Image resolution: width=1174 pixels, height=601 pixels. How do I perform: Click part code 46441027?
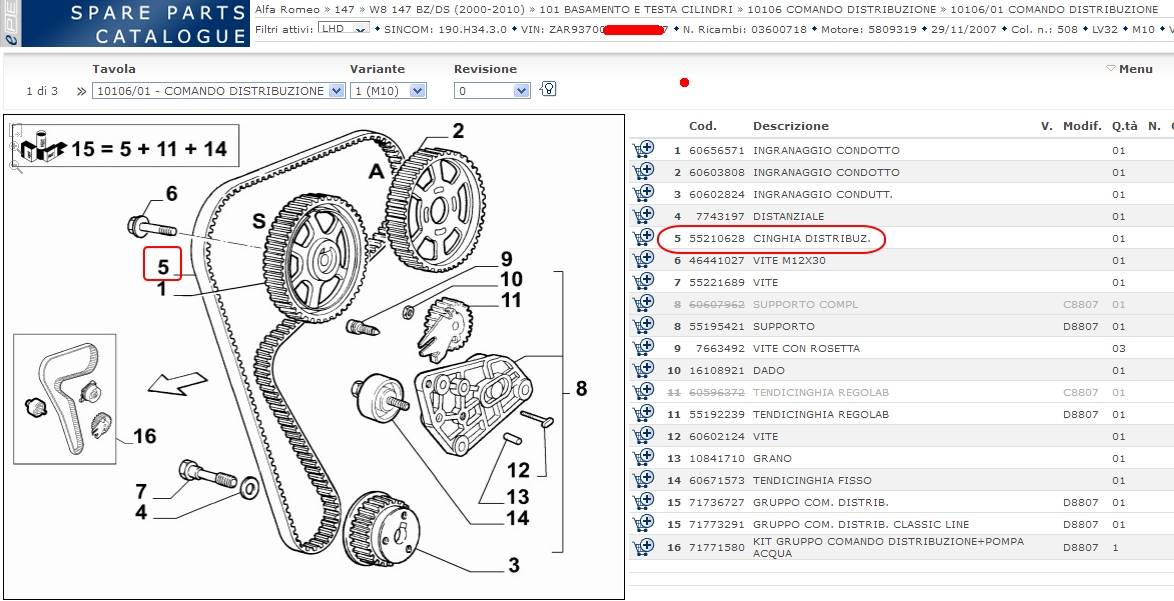point(717,260)
